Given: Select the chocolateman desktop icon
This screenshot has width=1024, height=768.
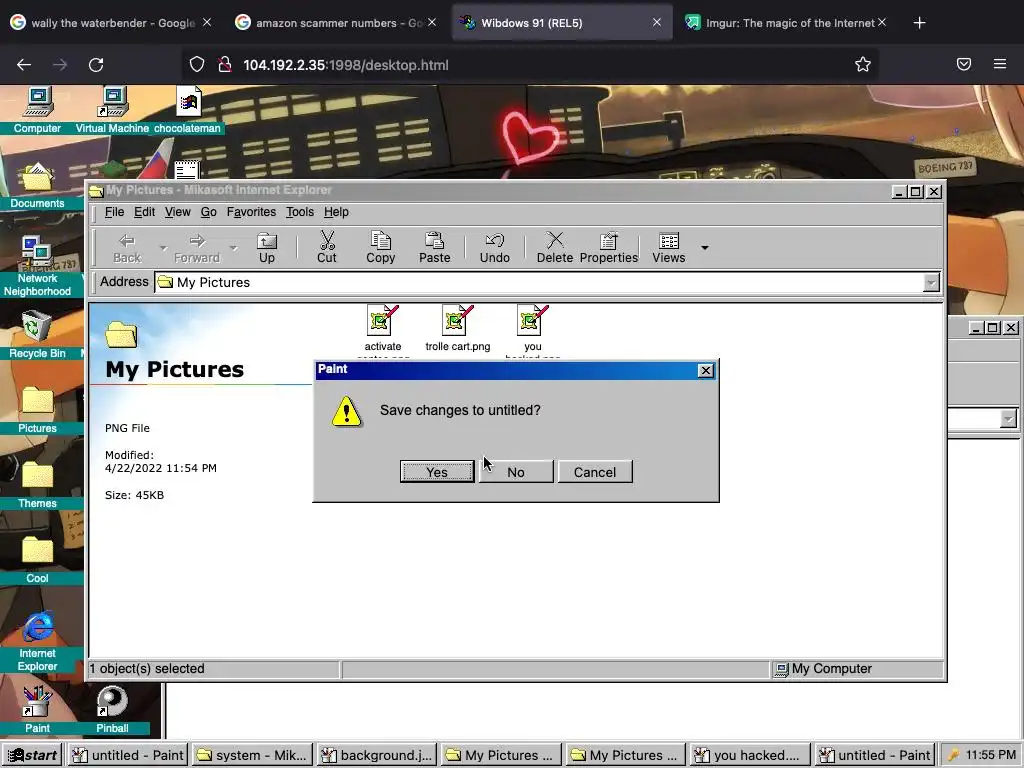Looking at the screenshot, I should pyautogui.click(x=187, y=110).
